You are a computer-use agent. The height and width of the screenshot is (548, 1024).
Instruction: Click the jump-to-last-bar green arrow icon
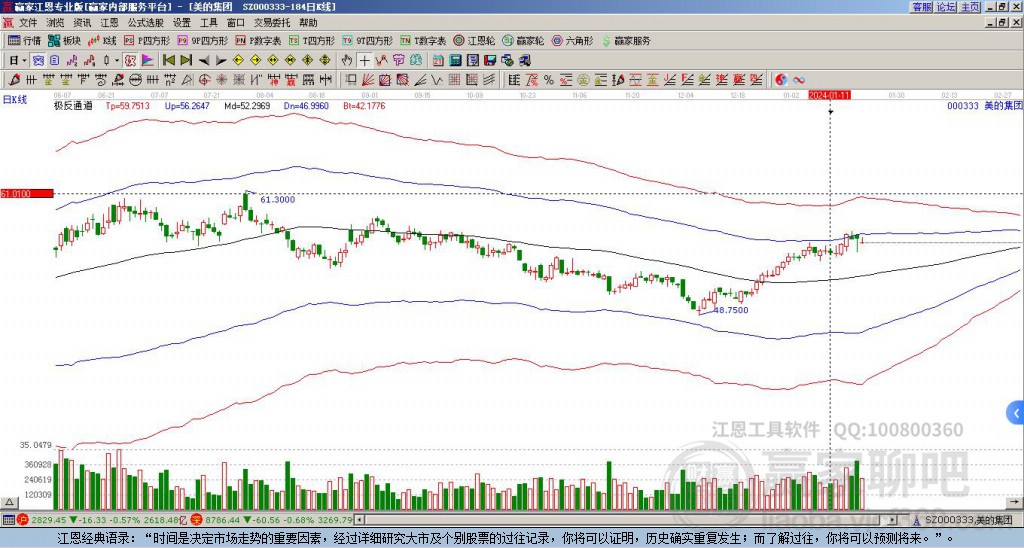point(186,61)
